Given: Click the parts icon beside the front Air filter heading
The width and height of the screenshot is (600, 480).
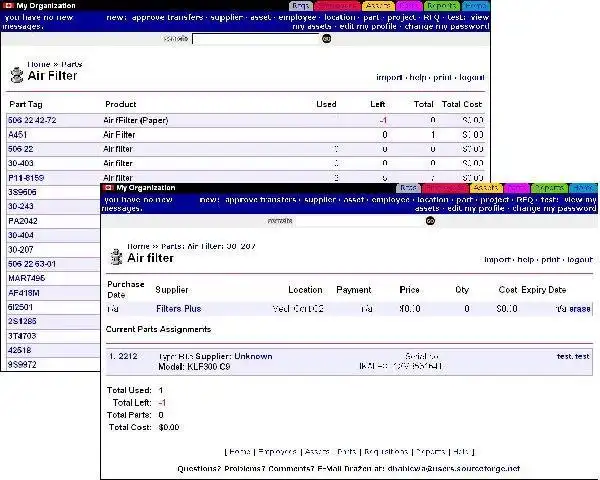Looking at the screenshot, I should point(116,257).
